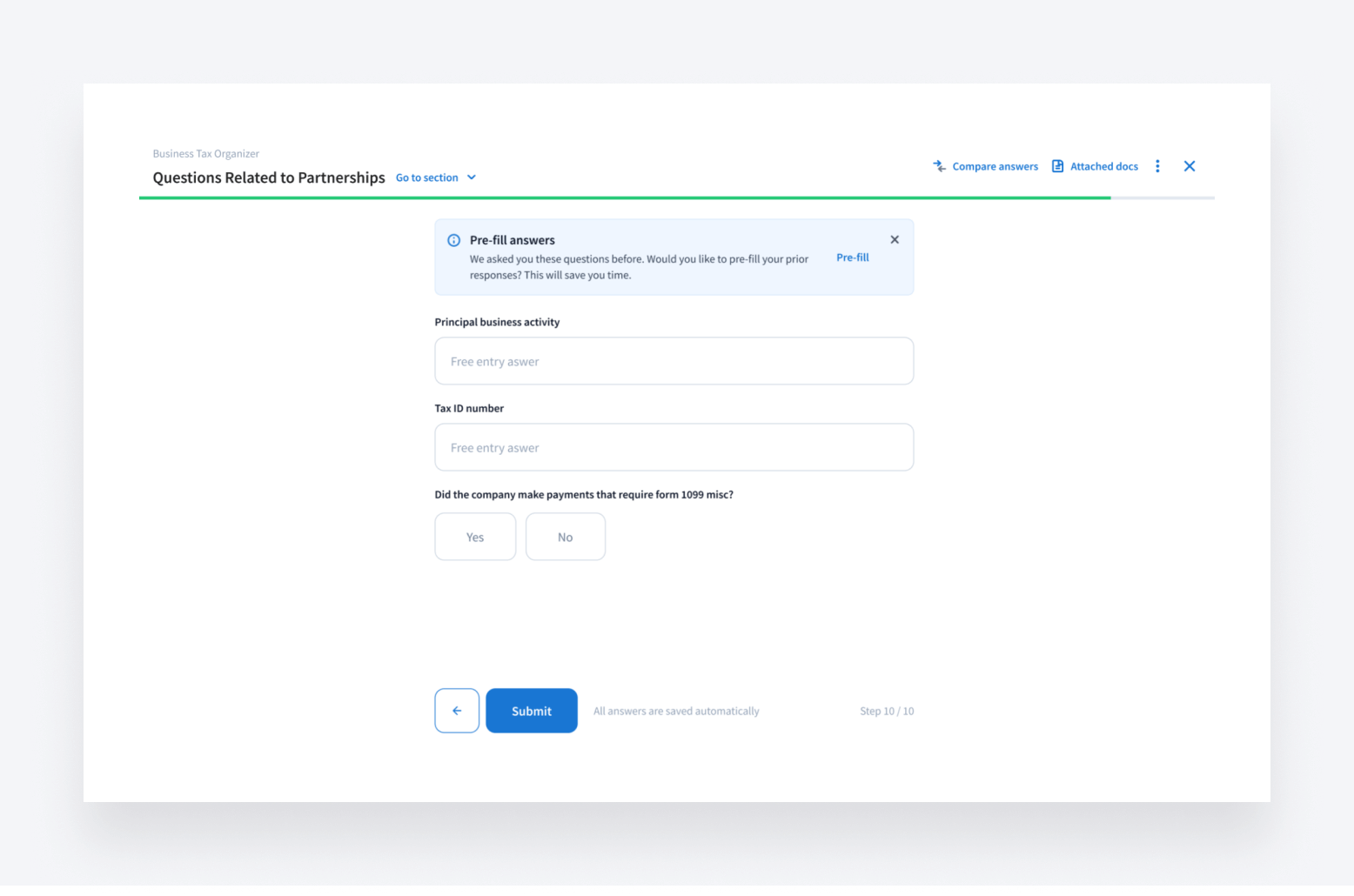The height and width of the screenshot is (896, 1354).
Task: Select No for the form 1099 misc question
Action: tap(566, 537)
